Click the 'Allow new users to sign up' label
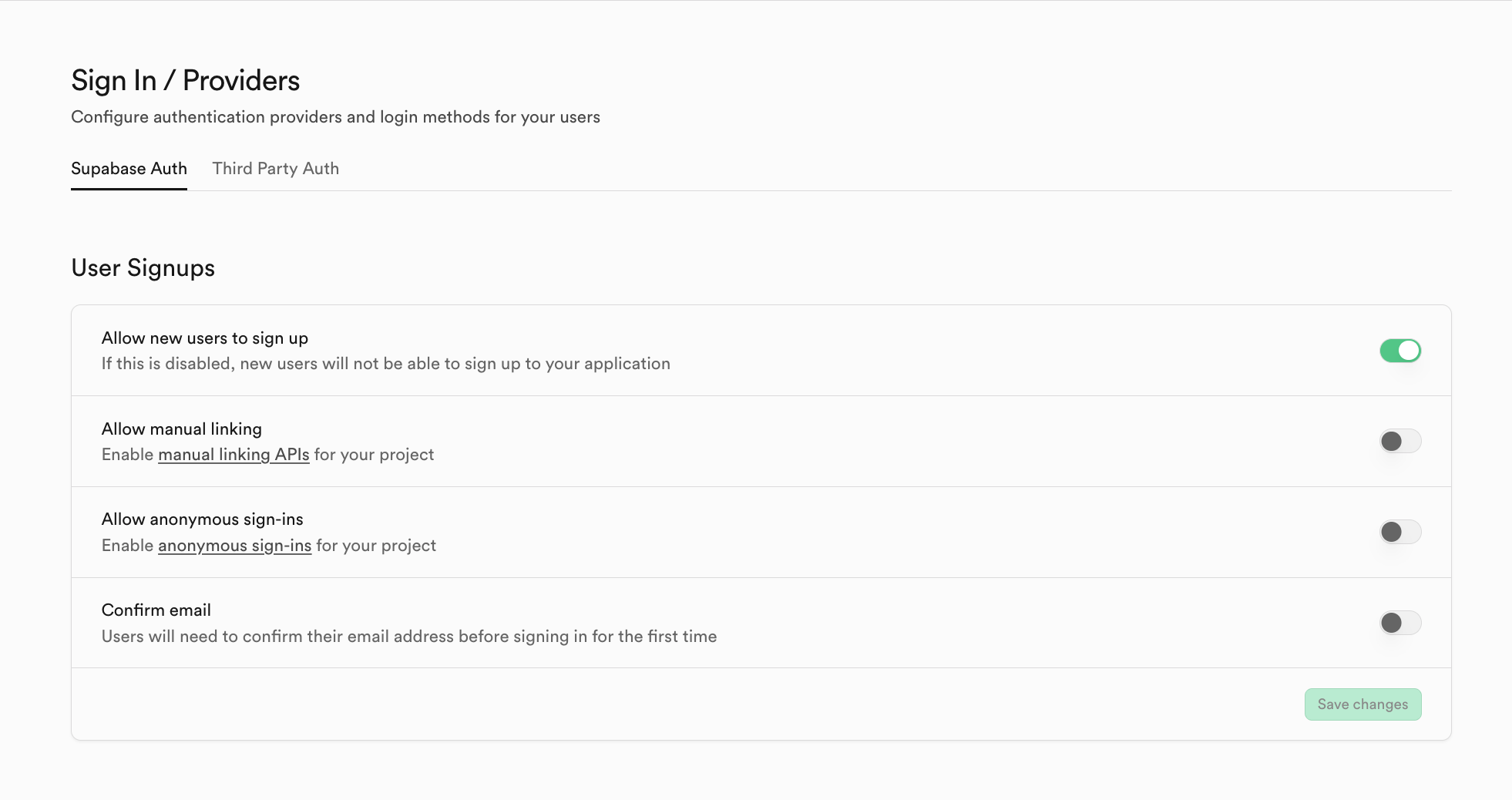The width and height of the screenshot is (1512, 800). (204, 338)
